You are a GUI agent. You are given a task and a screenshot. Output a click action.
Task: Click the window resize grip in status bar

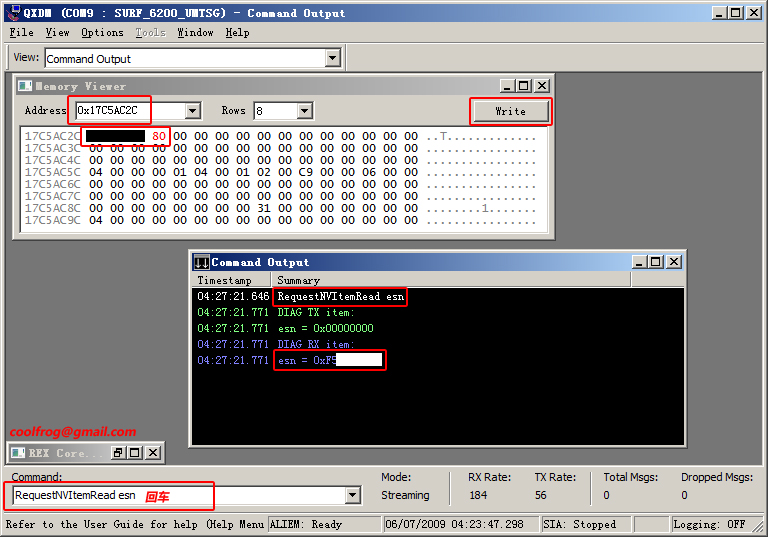coord(758,525)
